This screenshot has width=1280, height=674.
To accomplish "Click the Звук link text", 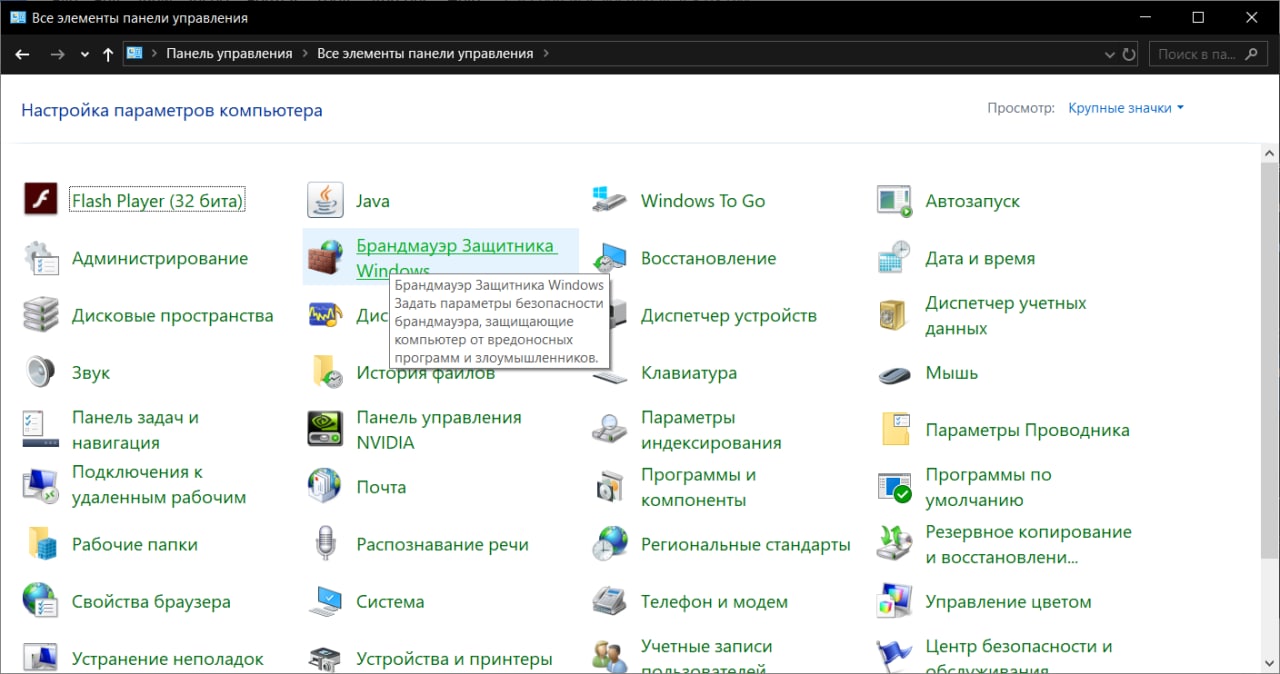I will [x=91, y=372].
